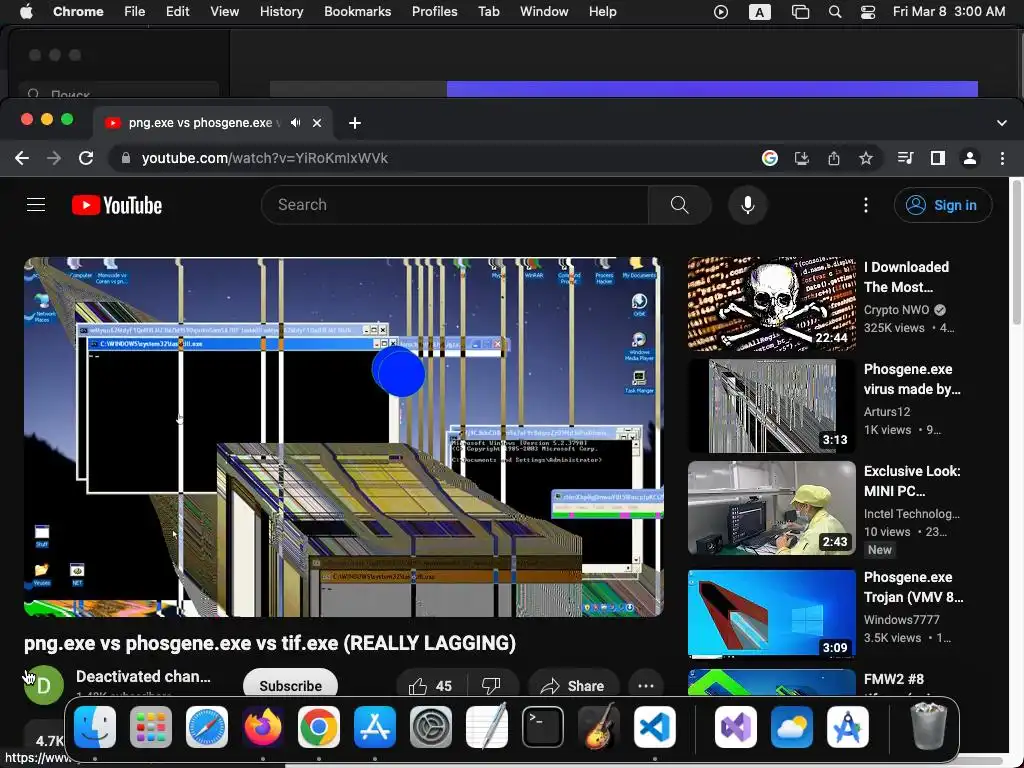The width and height of the screenshot is (1024, 768).
Task: Open Launchpad from the dock
Action: pos(151,727)
